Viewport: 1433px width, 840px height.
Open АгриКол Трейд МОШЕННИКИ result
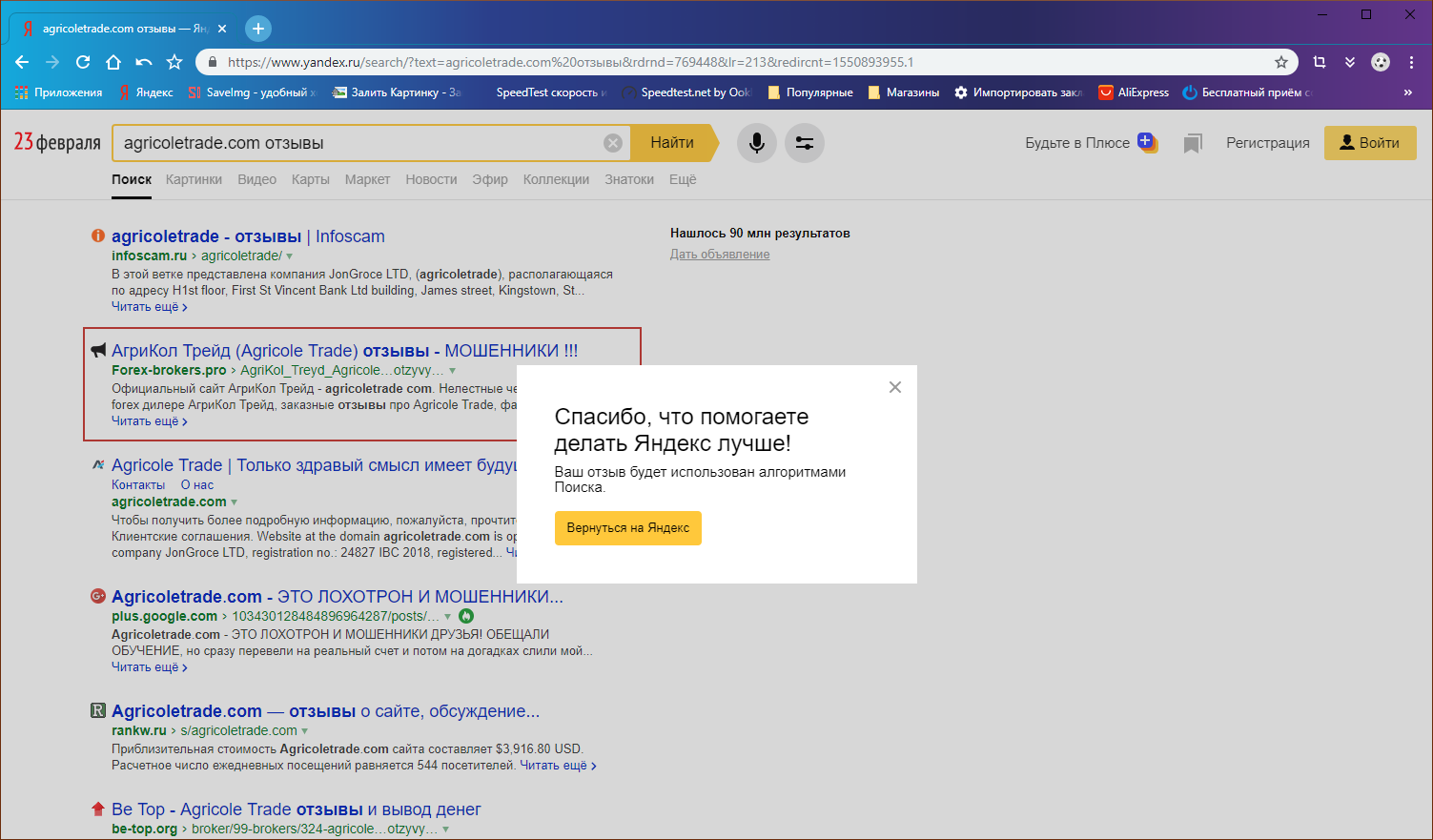344,351
